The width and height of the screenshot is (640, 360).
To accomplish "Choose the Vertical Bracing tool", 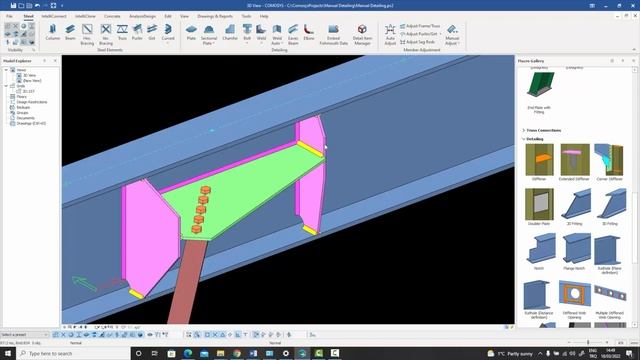I will (106, 34).
